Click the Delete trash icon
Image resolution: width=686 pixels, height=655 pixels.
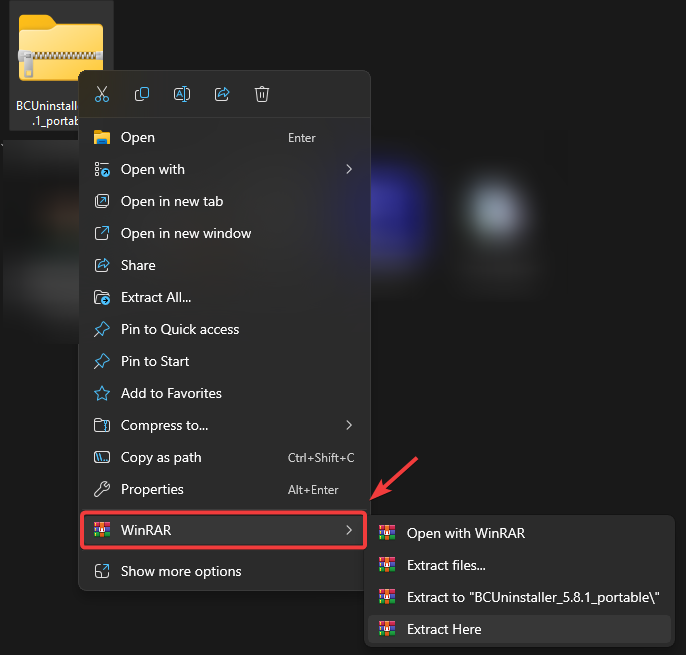coord(262,94)
